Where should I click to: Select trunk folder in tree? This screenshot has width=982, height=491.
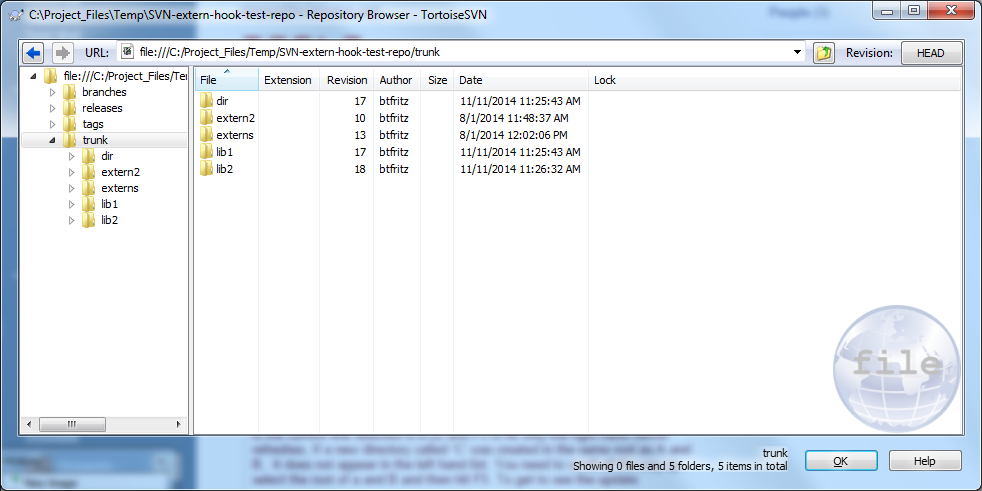(x=95, y=140)
